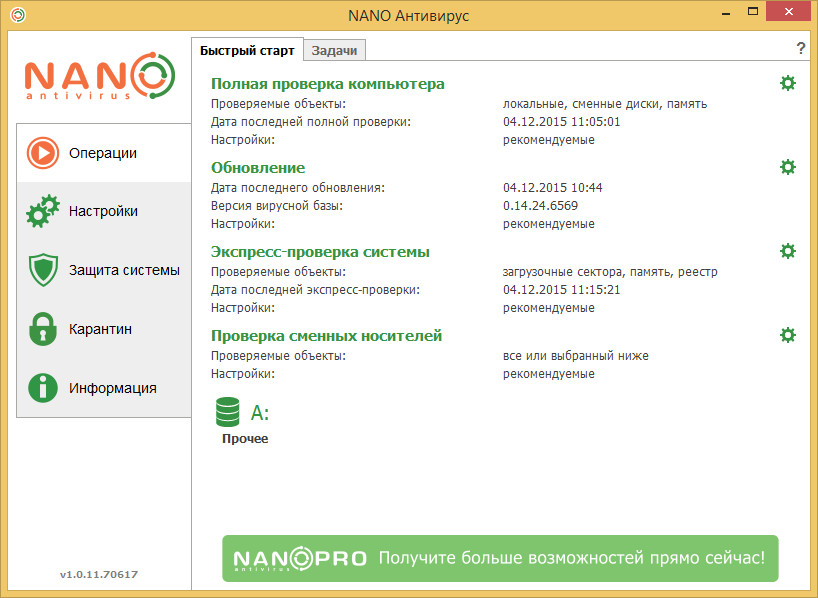This screenshot has height=598, width=818.
Task: Open the Информация info icon
Action: tap(43, 388)
